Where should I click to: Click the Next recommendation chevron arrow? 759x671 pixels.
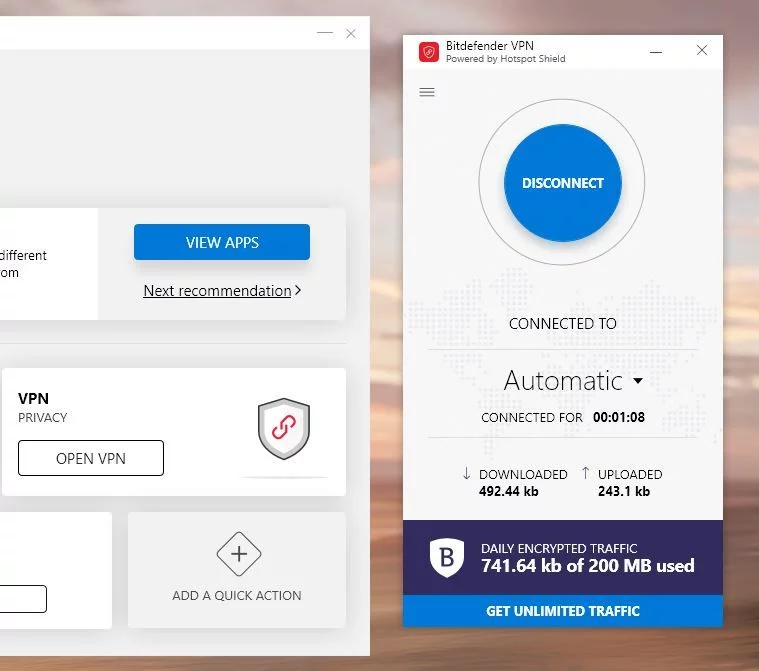tap(298, 290)
